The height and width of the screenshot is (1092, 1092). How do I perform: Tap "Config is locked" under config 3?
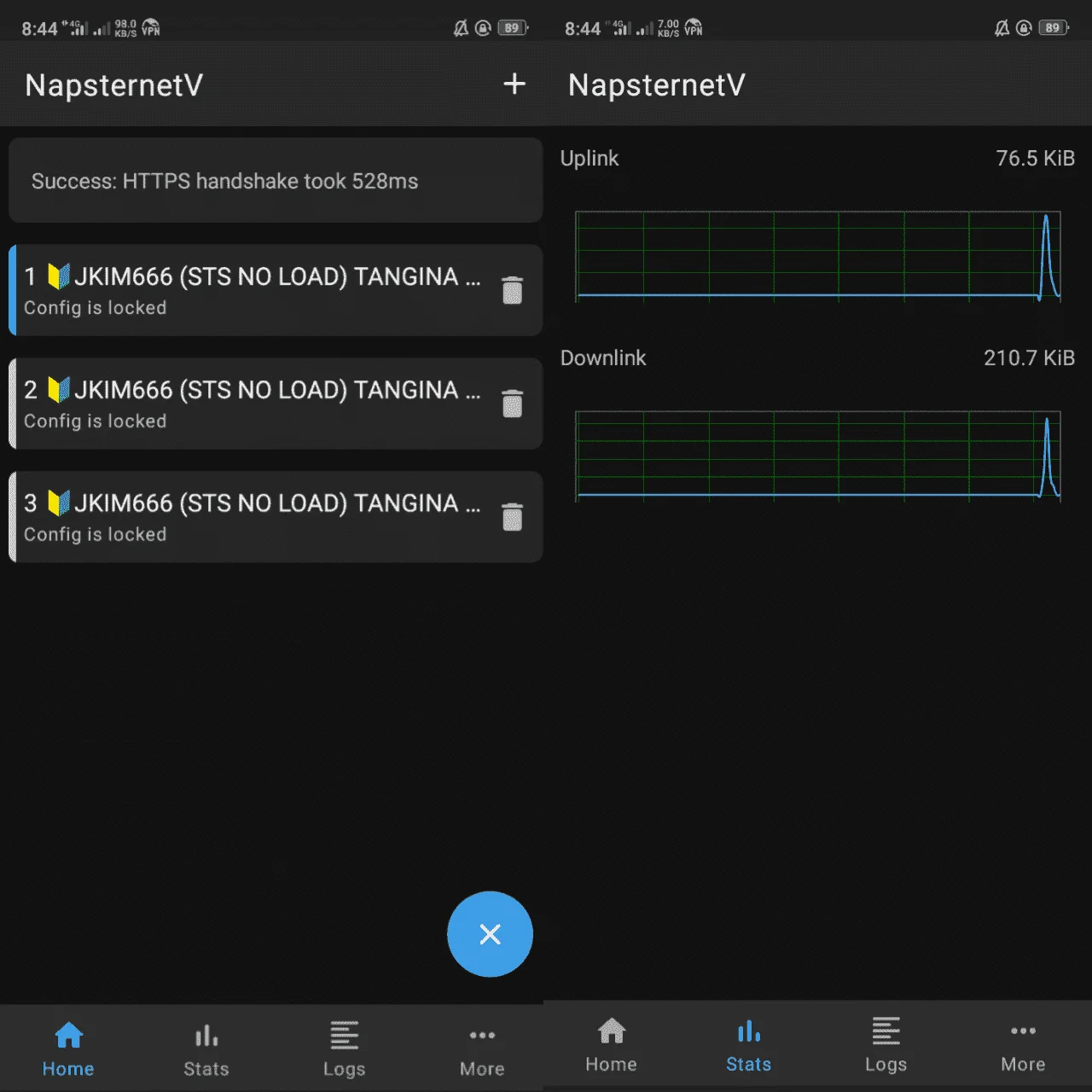(95, 535)
